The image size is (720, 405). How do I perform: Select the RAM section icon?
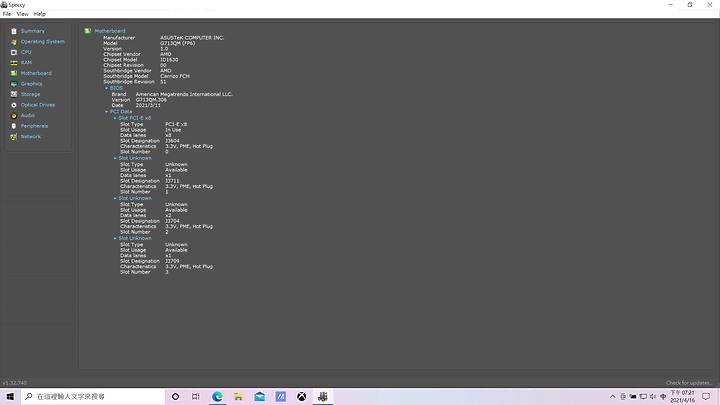point(14,63)
